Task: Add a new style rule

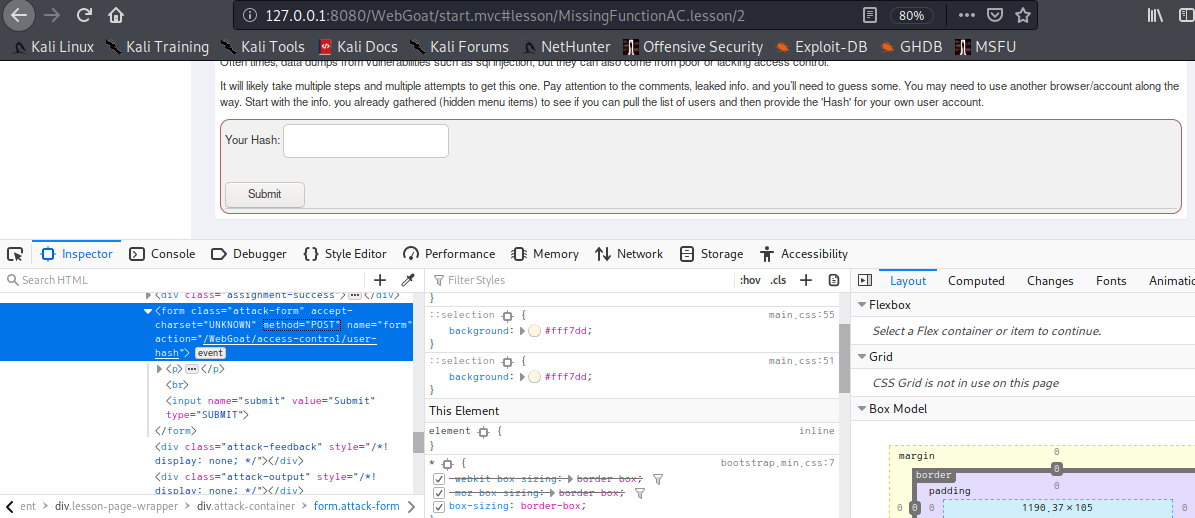Action: [806, 280]
